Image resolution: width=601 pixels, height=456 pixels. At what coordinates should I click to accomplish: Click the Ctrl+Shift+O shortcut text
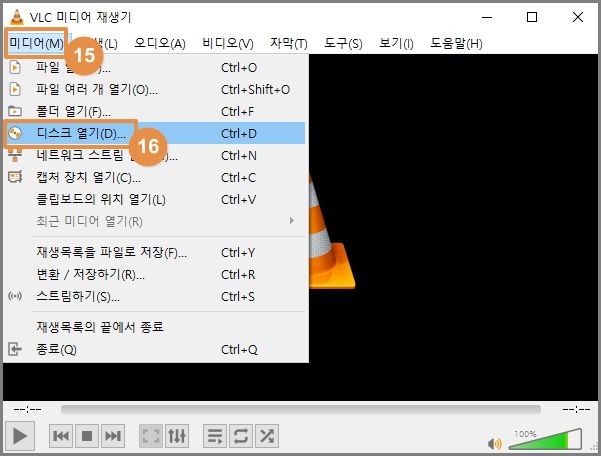[255, 89]
